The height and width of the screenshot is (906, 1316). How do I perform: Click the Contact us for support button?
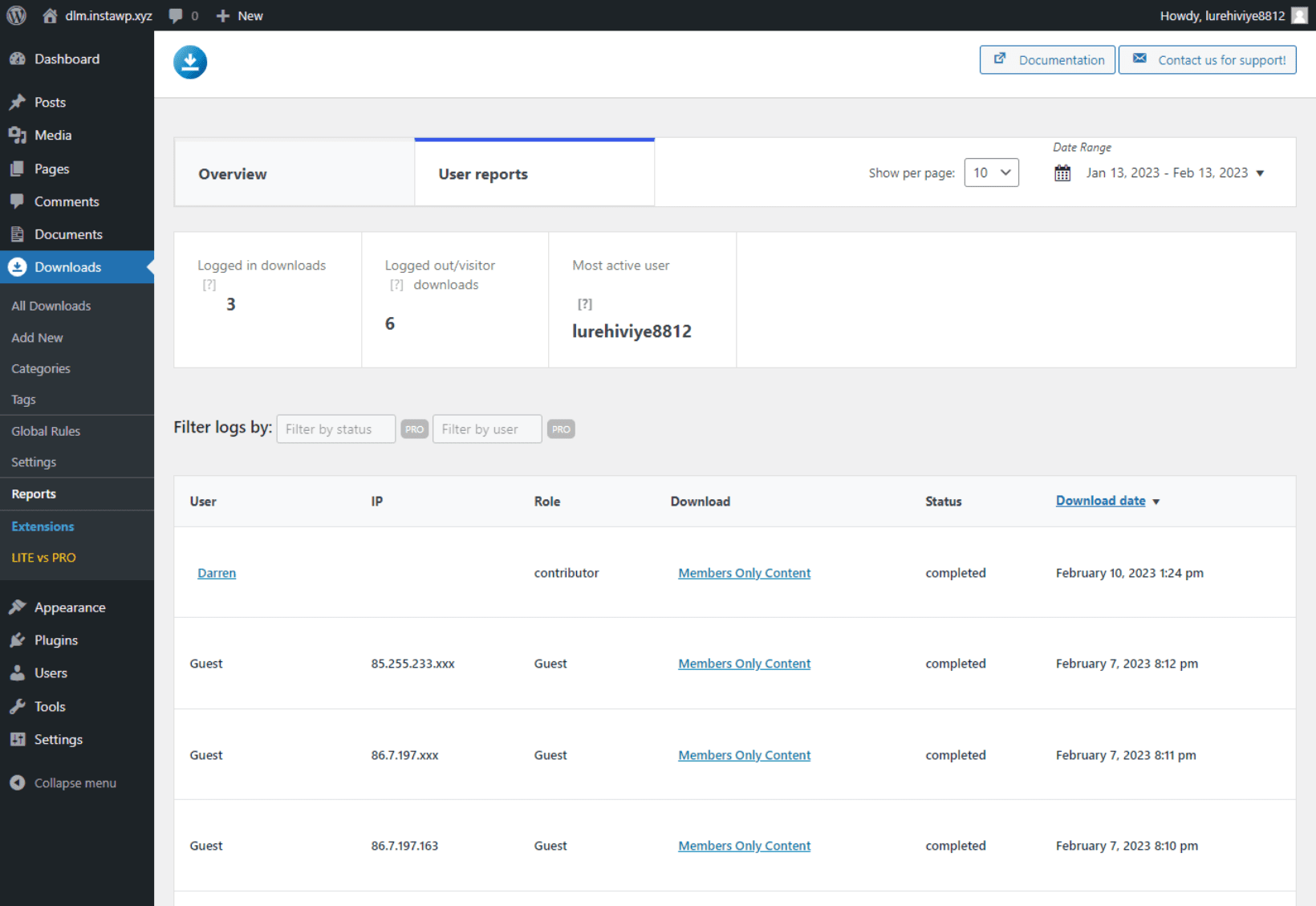(x=1207, y=59)
